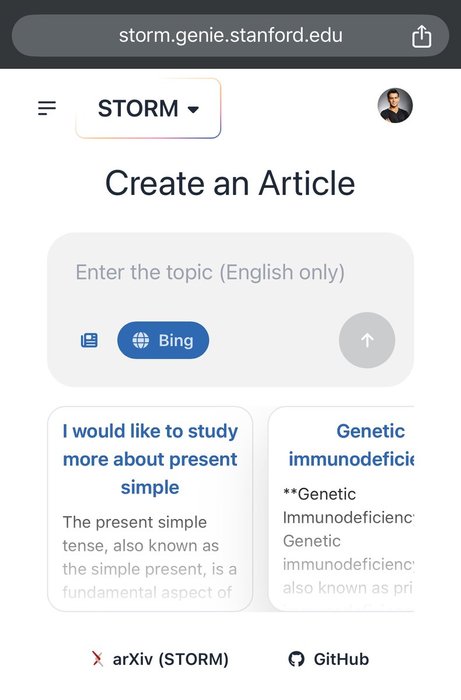Click the Create an Article heading

230,183
